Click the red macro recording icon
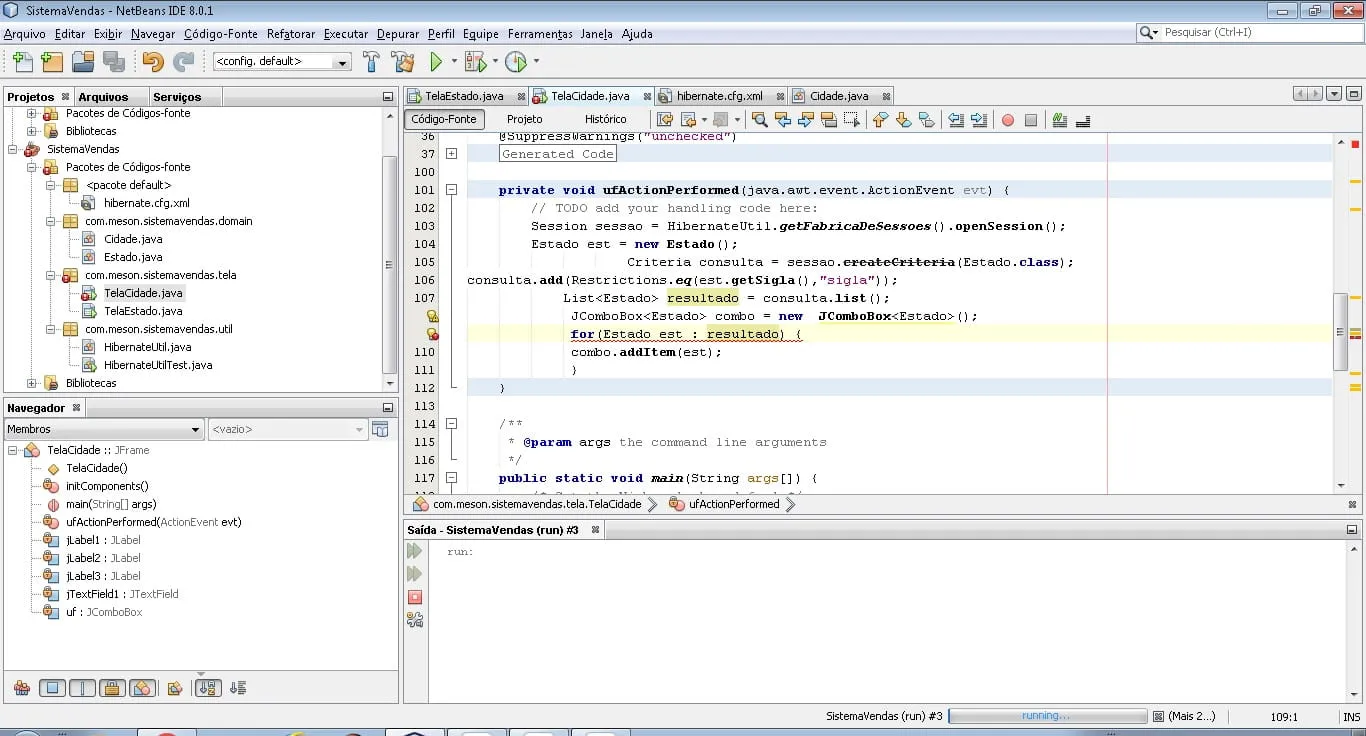1366x736 pixels. point(1008,120)
